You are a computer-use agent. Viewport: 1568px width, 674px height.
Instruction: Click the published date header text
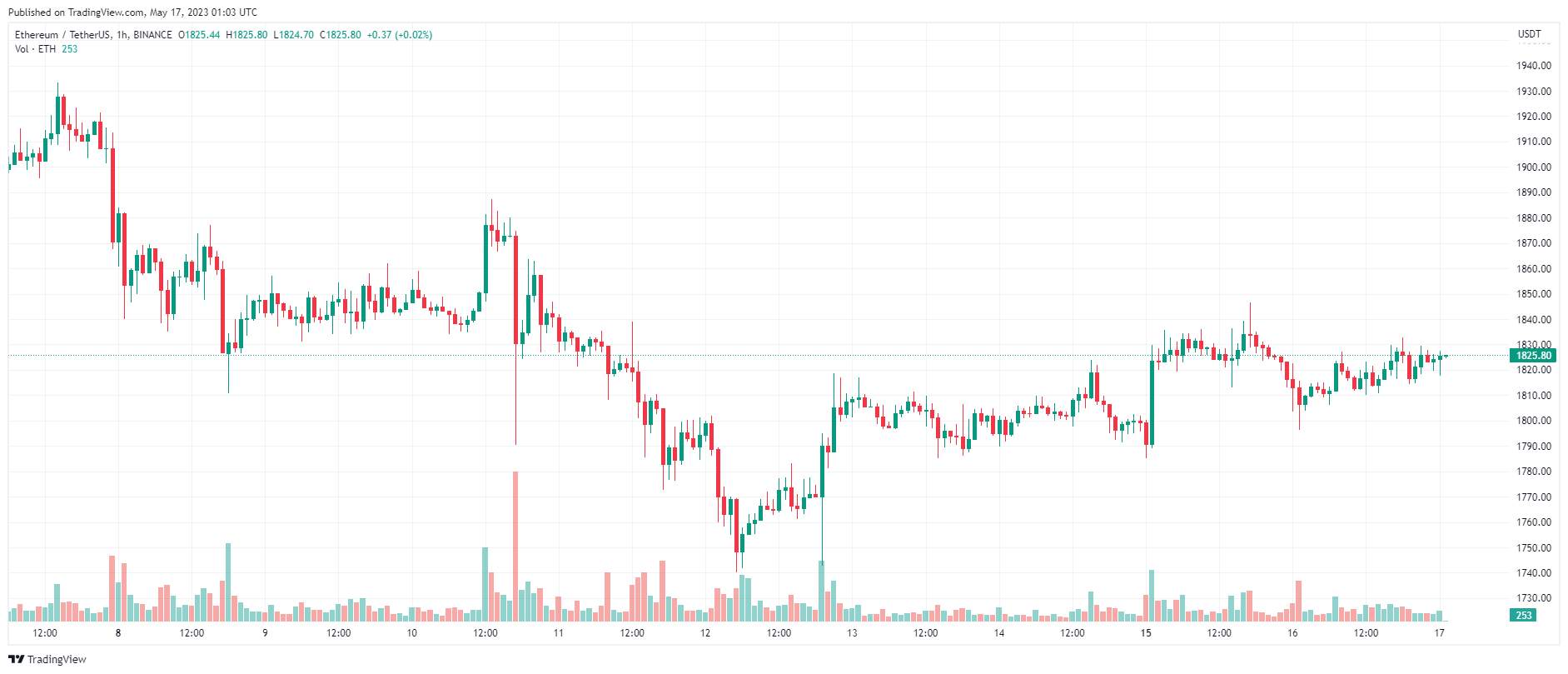132,12
